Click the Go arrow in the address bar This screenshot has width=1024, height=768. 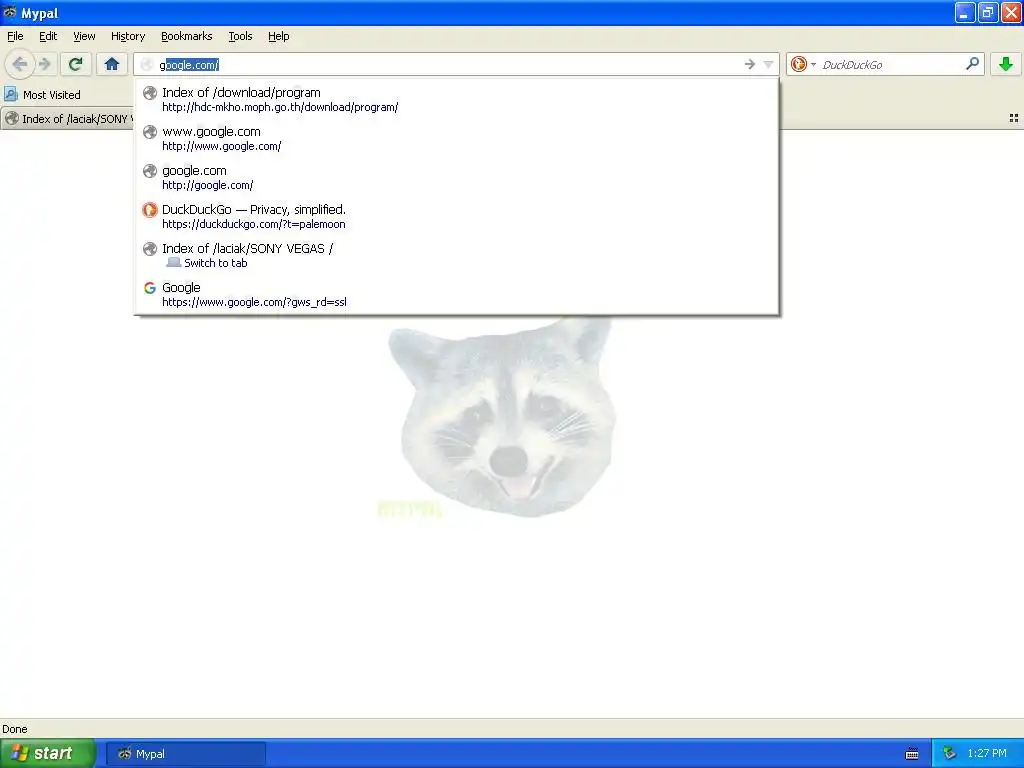pyautogui.click(x=750, y=64)
